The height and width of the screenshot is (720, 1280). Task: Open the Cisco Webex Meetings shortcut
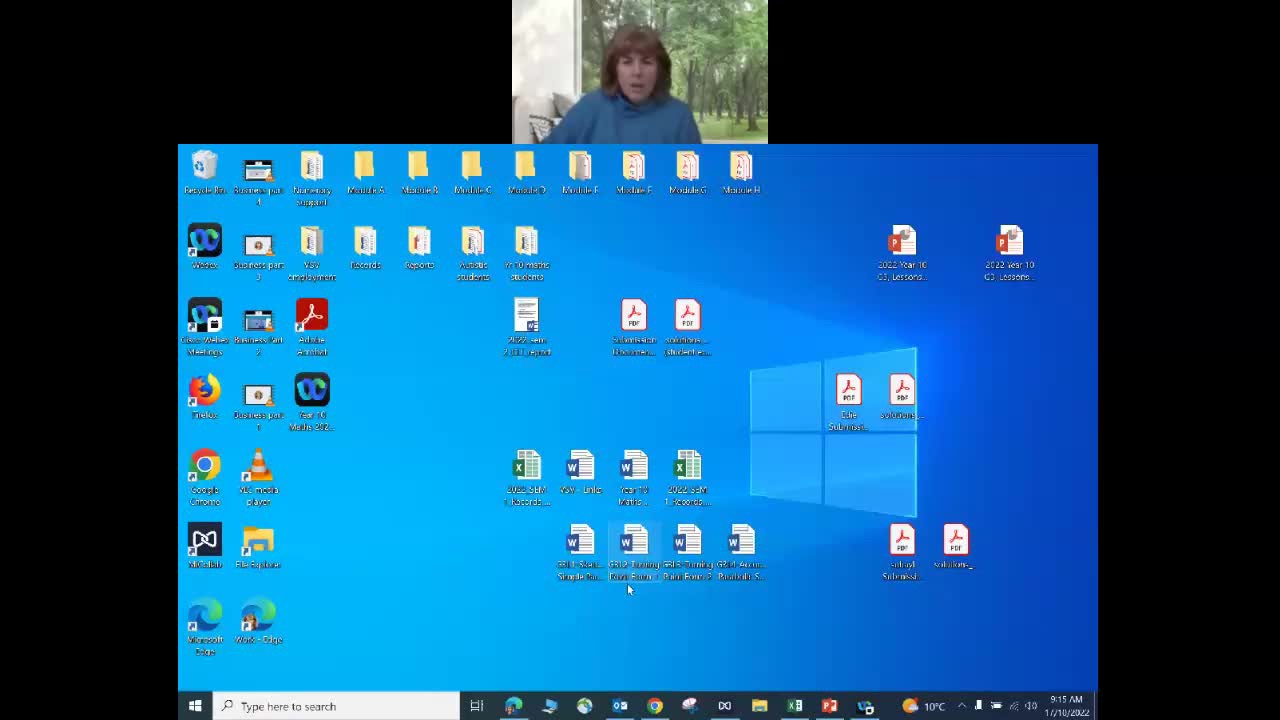click(204, 317)
